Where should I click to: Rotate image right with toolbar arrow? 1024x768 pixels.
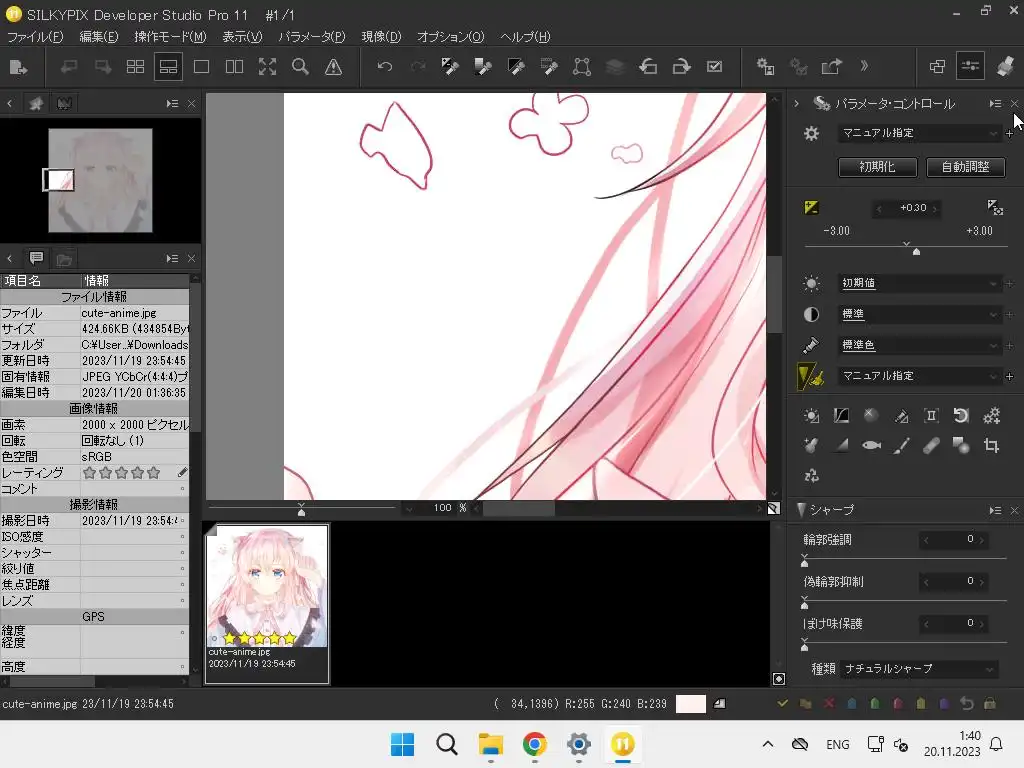681,67
